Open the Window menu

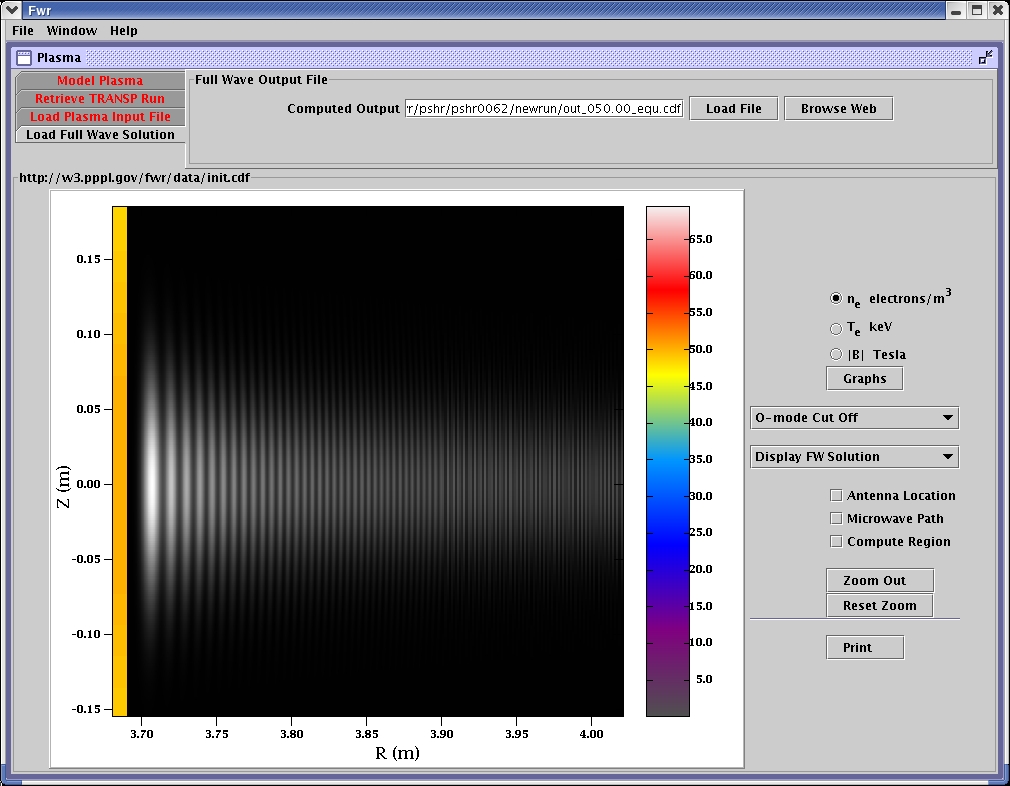pos(71,31)
